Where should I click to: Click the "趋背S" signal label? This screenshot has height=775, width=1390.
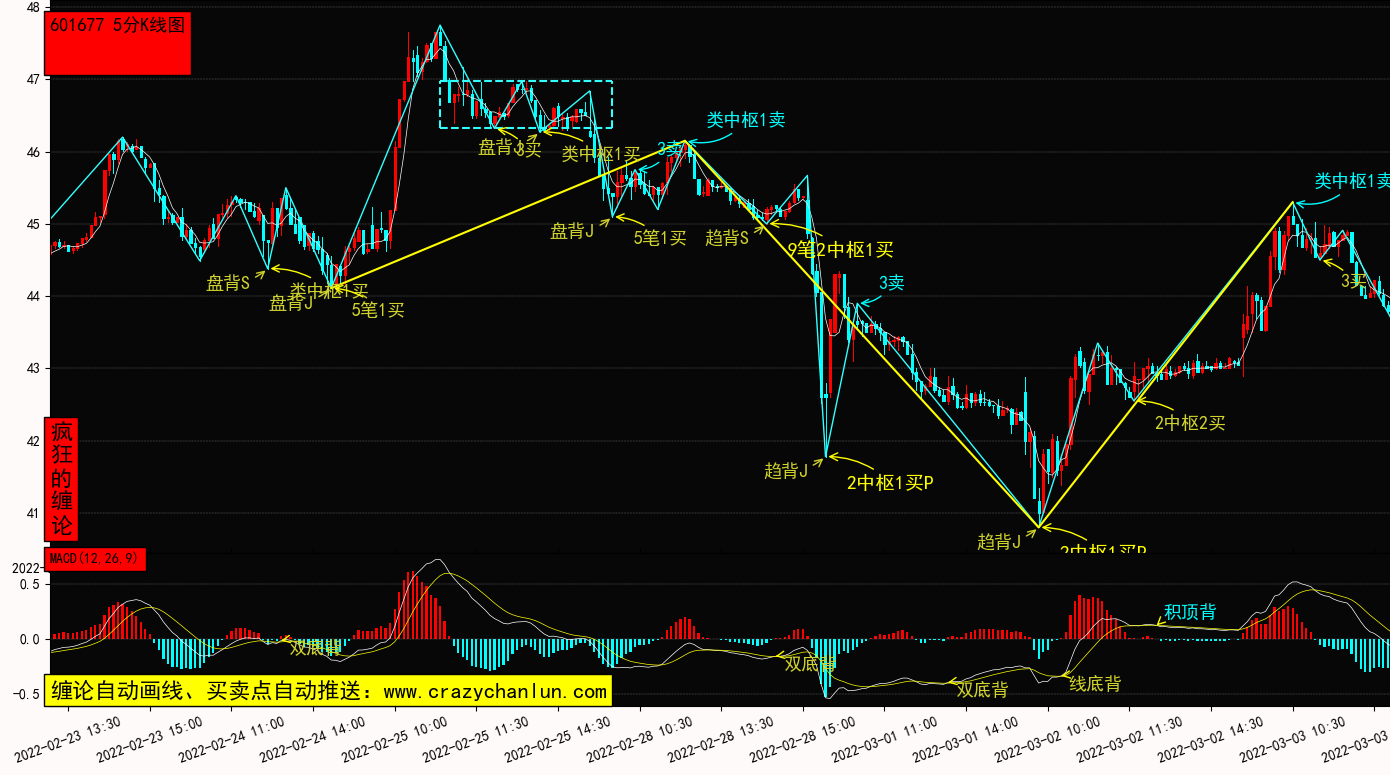[727, 238]
